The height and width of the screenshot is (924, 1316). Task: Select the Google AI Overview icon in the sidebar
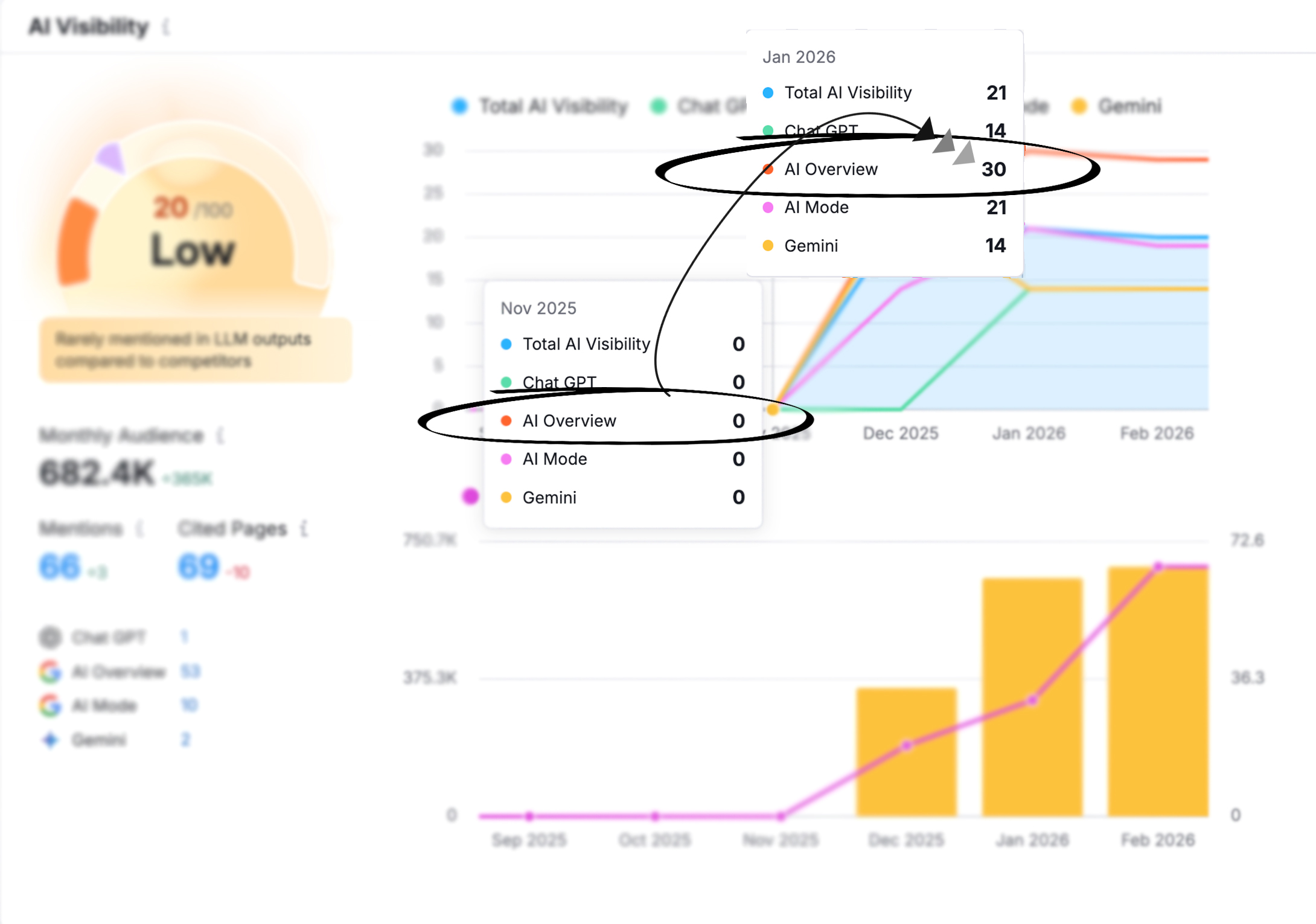[51, 671]
